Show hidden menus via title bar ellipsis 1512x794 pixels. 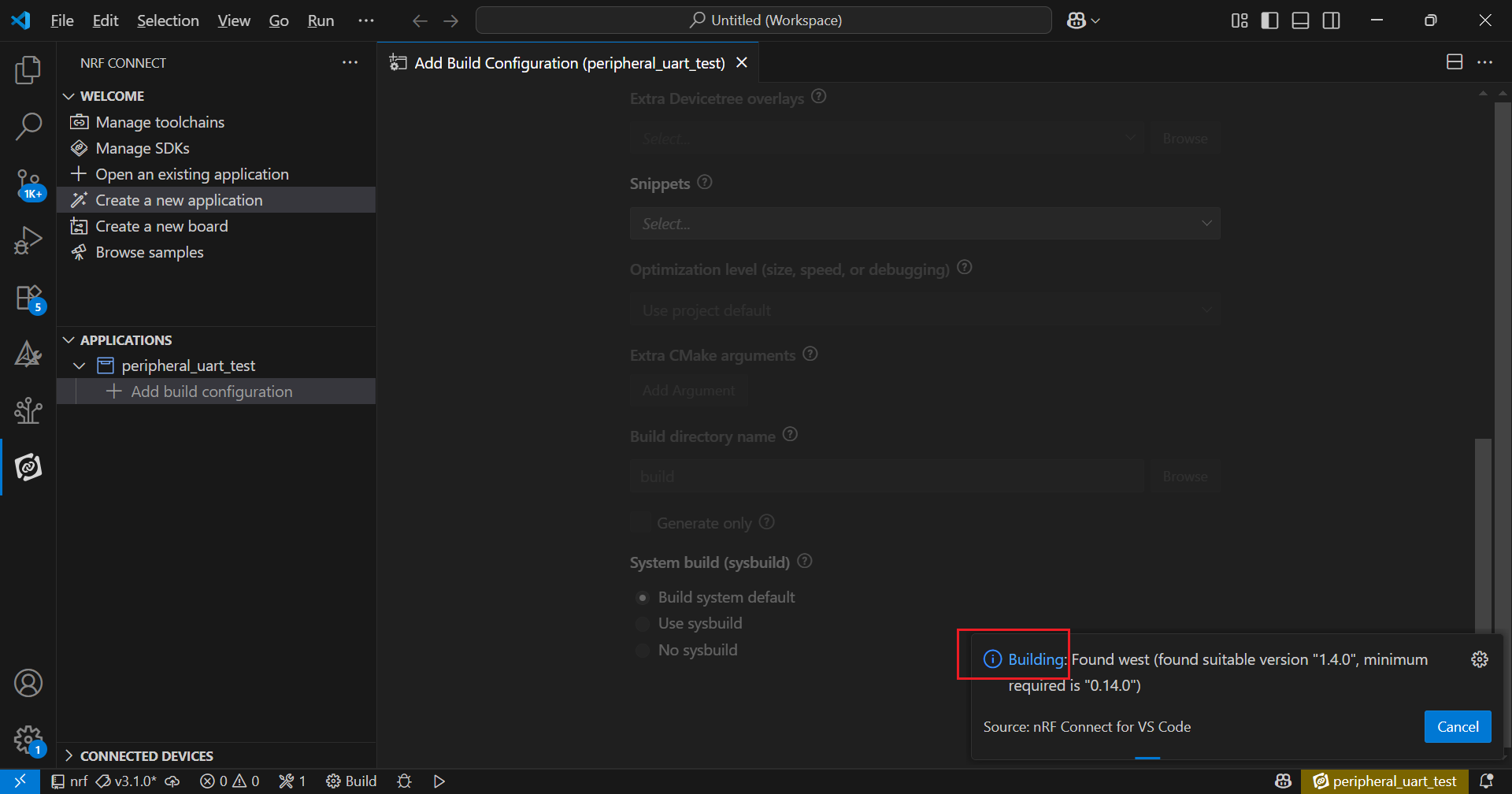click(366, 20)
